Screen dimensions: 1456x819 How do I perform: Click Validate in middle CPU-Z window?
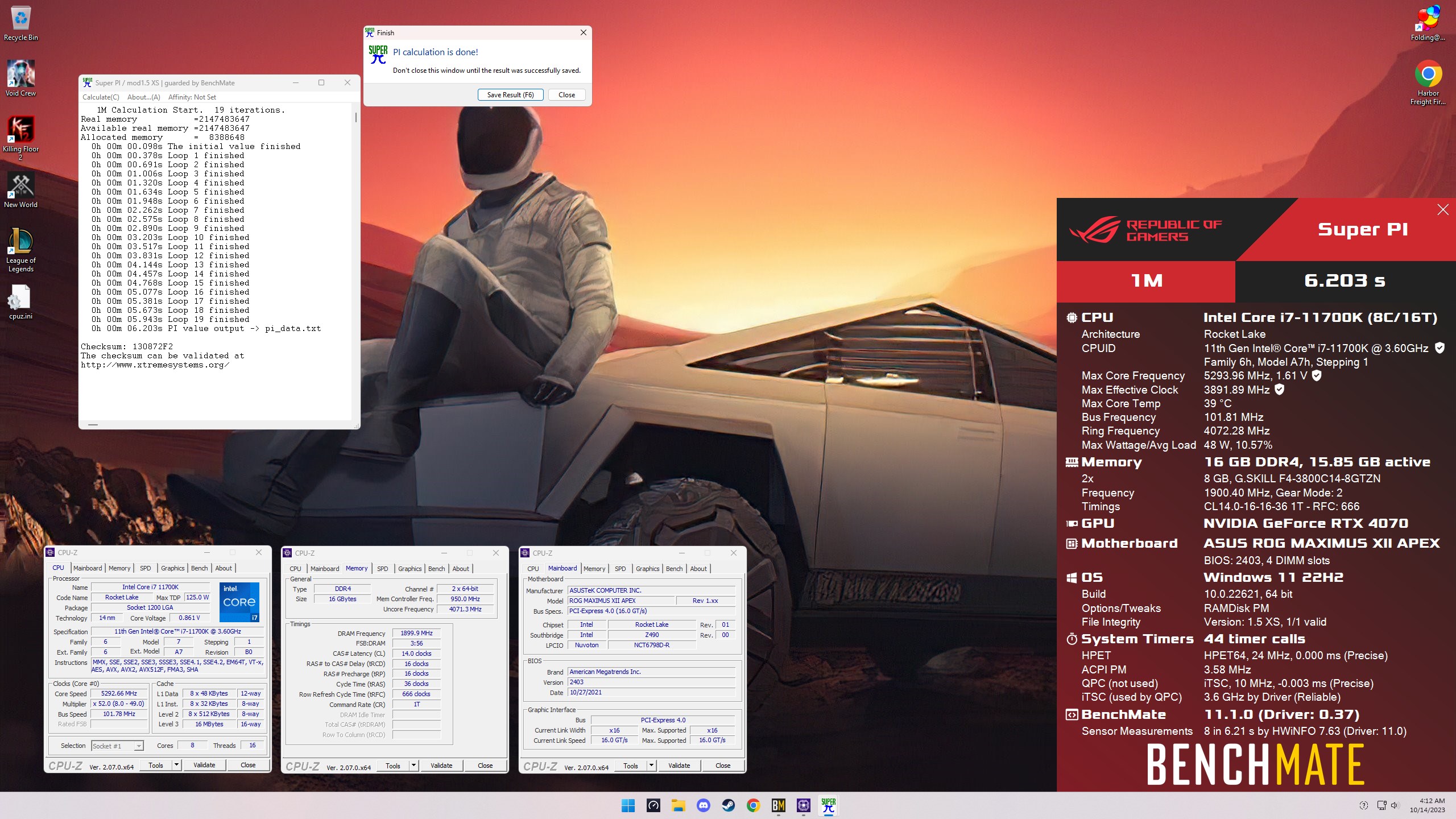point(441,766)
